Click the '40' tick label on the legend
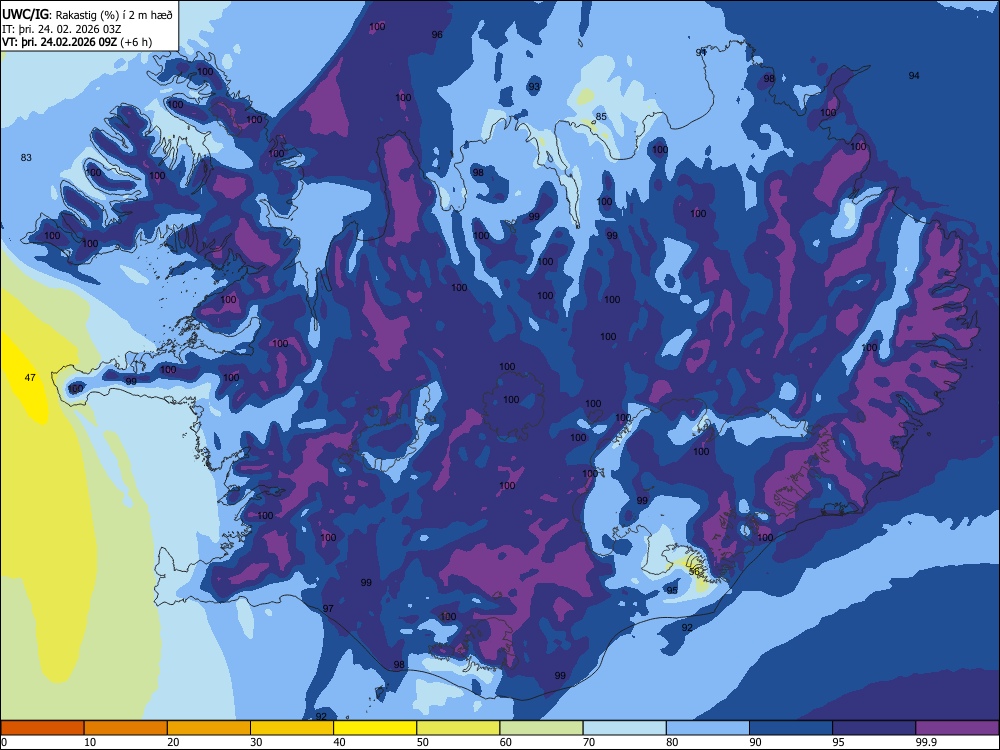 pyautogui.click(x=339, y=742)
